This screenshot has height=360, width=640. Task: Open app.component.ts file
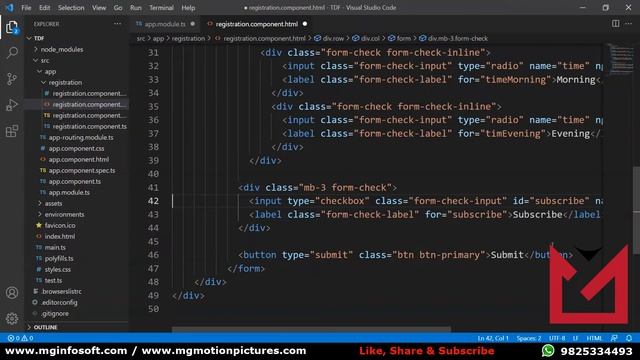(75, 182)
